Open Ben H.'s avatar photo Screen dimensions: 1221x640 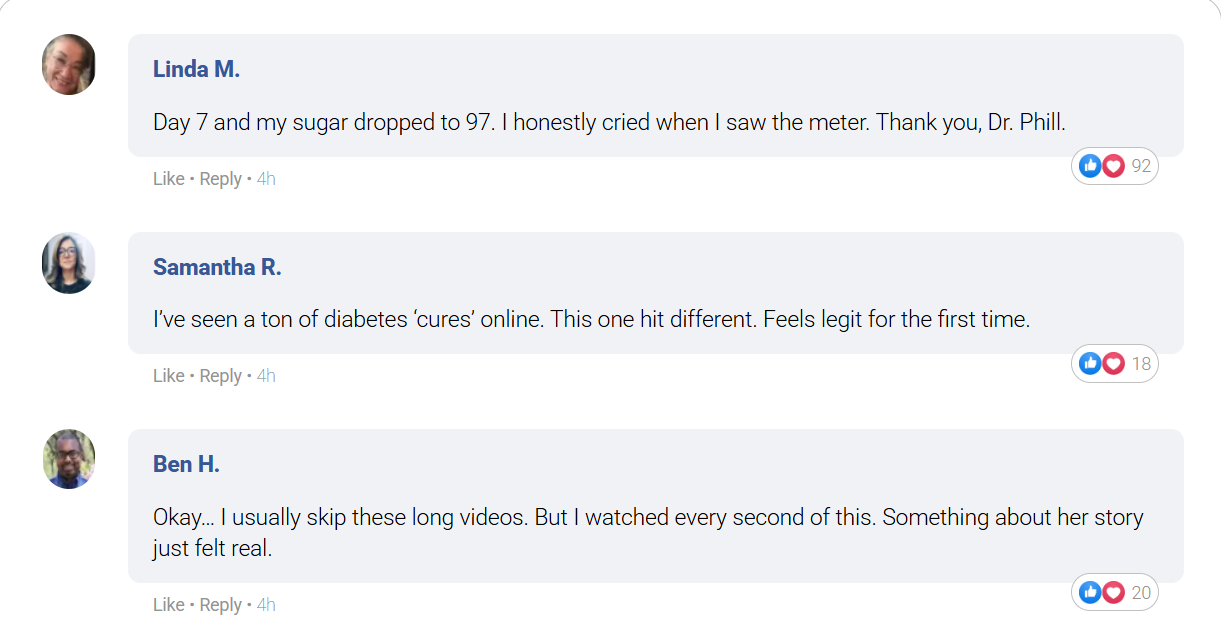pyautogui.click(x=69, y=460)
